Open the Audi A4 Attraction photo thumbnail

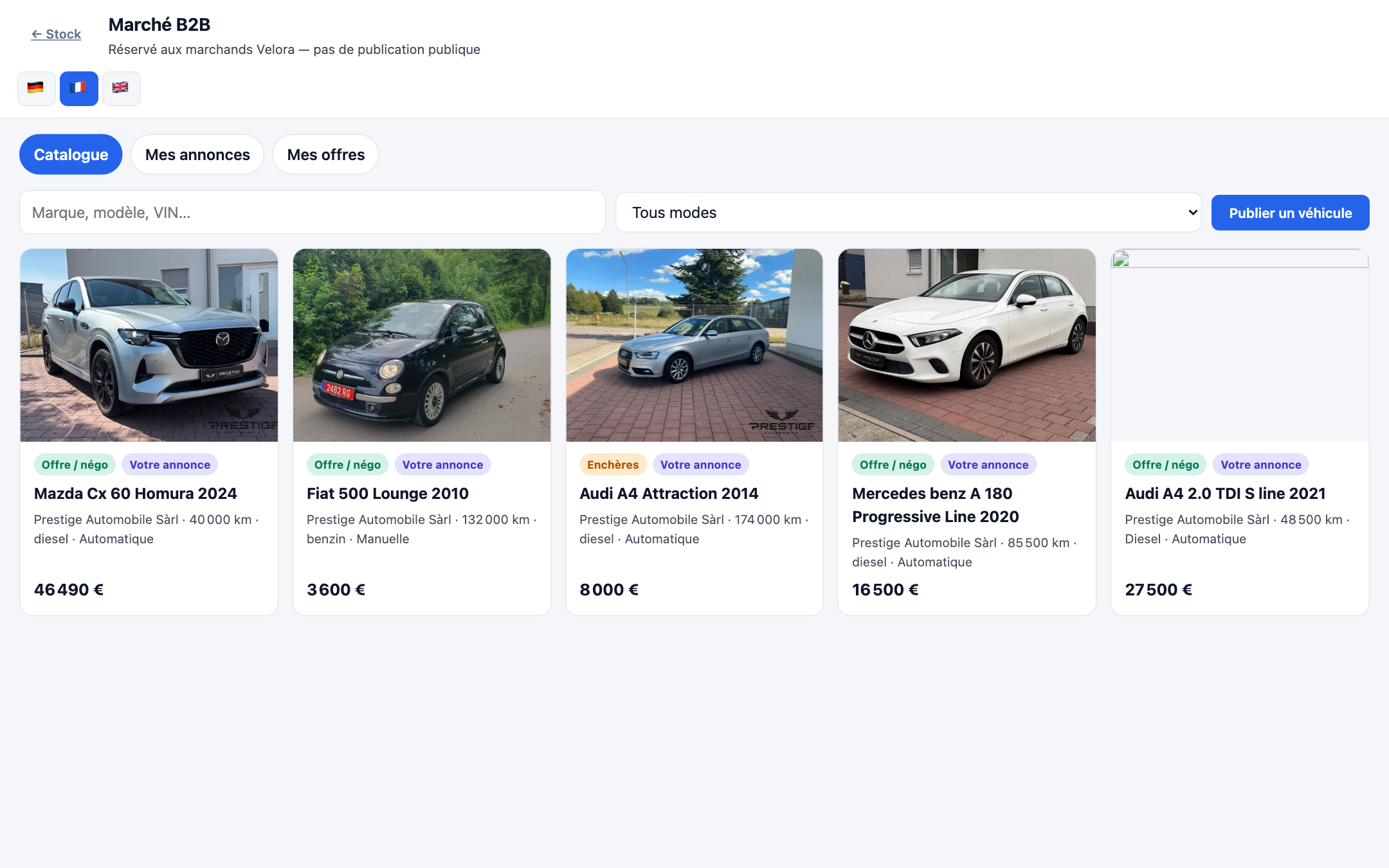pos(694,345)
